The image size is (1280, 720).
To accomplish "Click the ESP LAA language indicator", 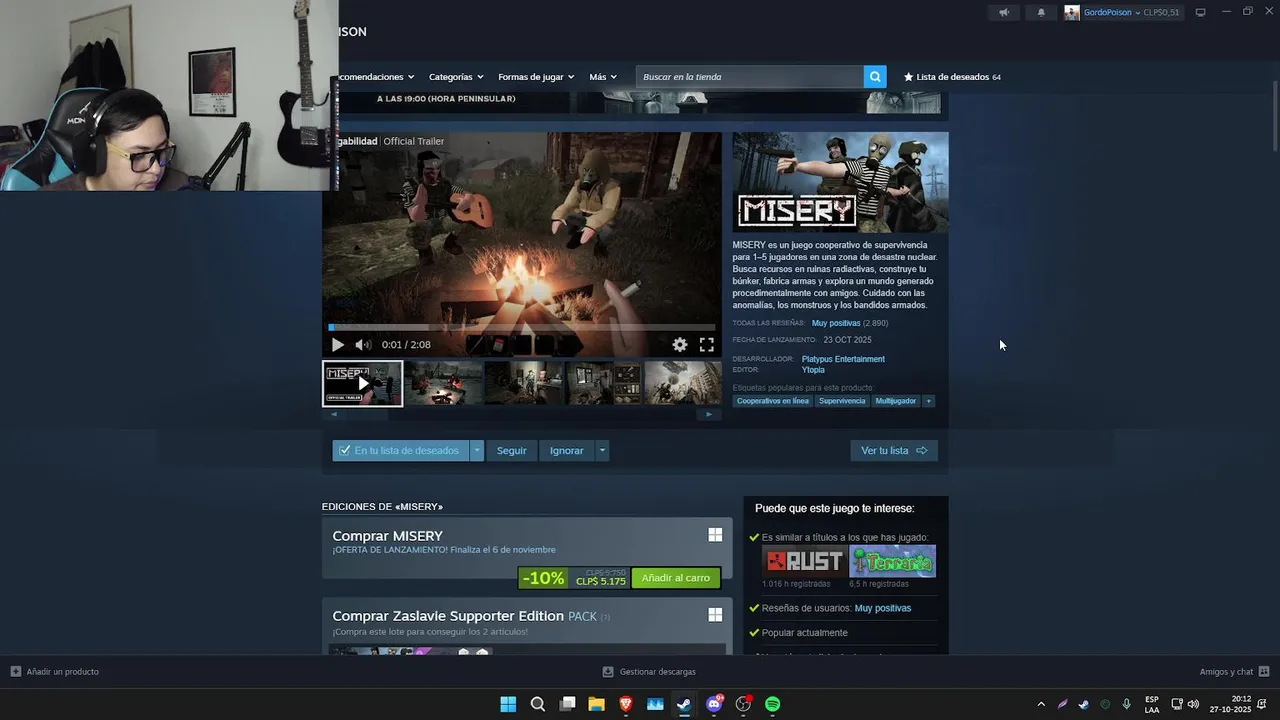I will 1152,705.
